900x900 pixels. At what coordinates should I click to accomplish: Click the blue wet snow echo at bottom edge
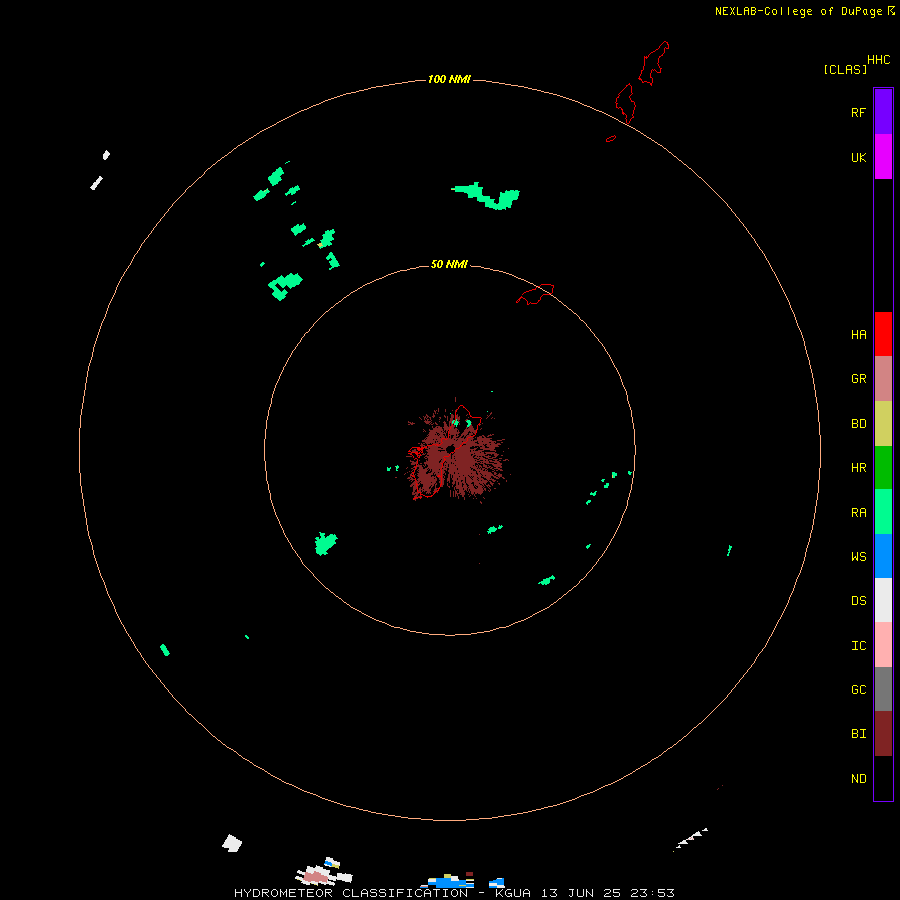coord(451,882)
